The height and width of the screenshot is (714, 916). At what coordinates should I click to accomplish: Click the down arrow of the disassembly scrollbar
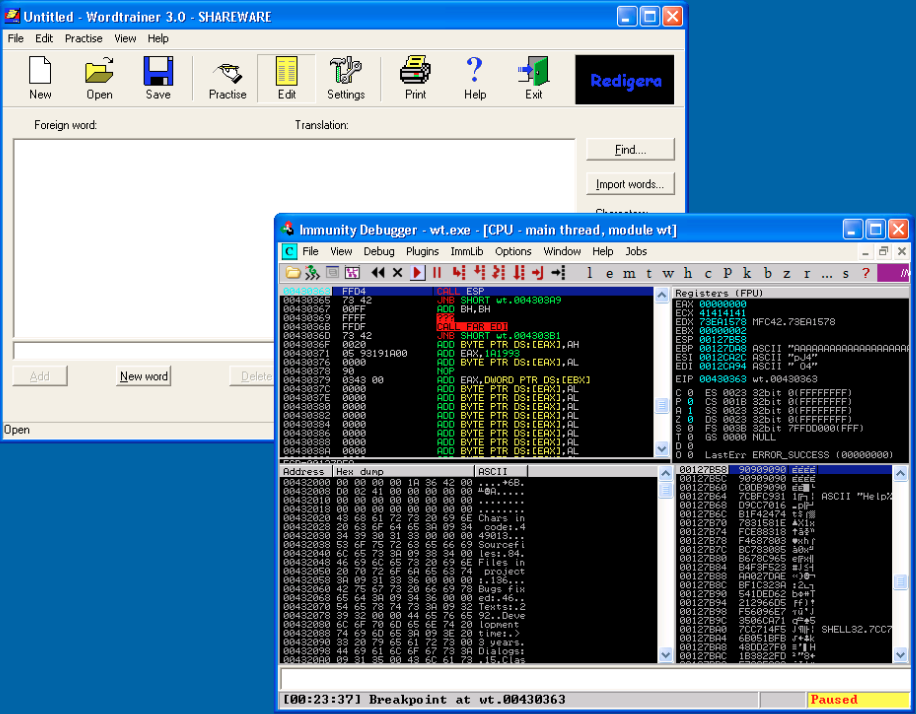[661, 449]
